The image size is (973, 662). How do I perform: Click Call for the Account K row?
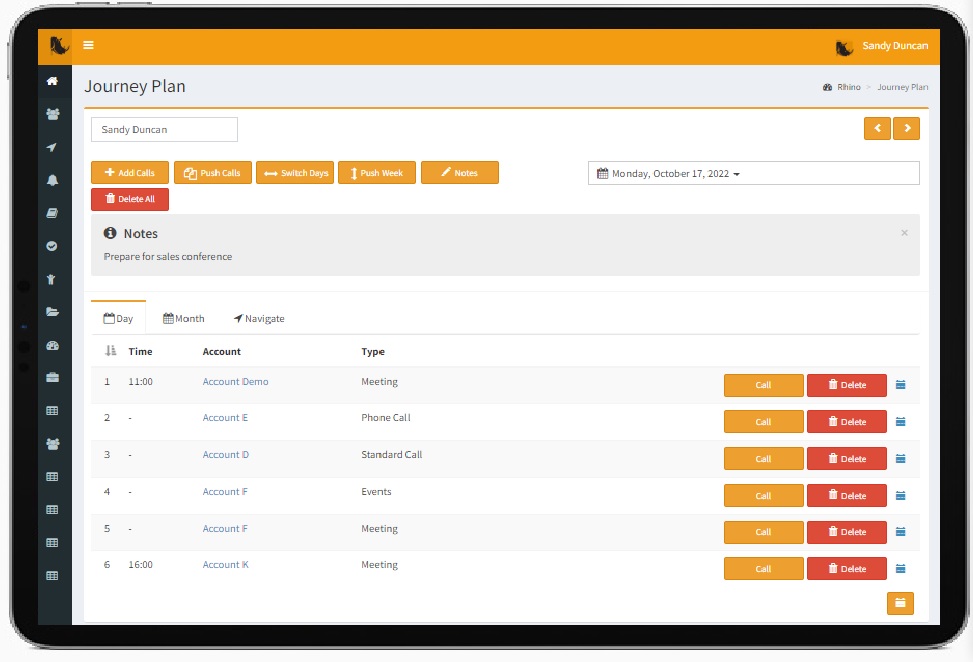[763, 569]
